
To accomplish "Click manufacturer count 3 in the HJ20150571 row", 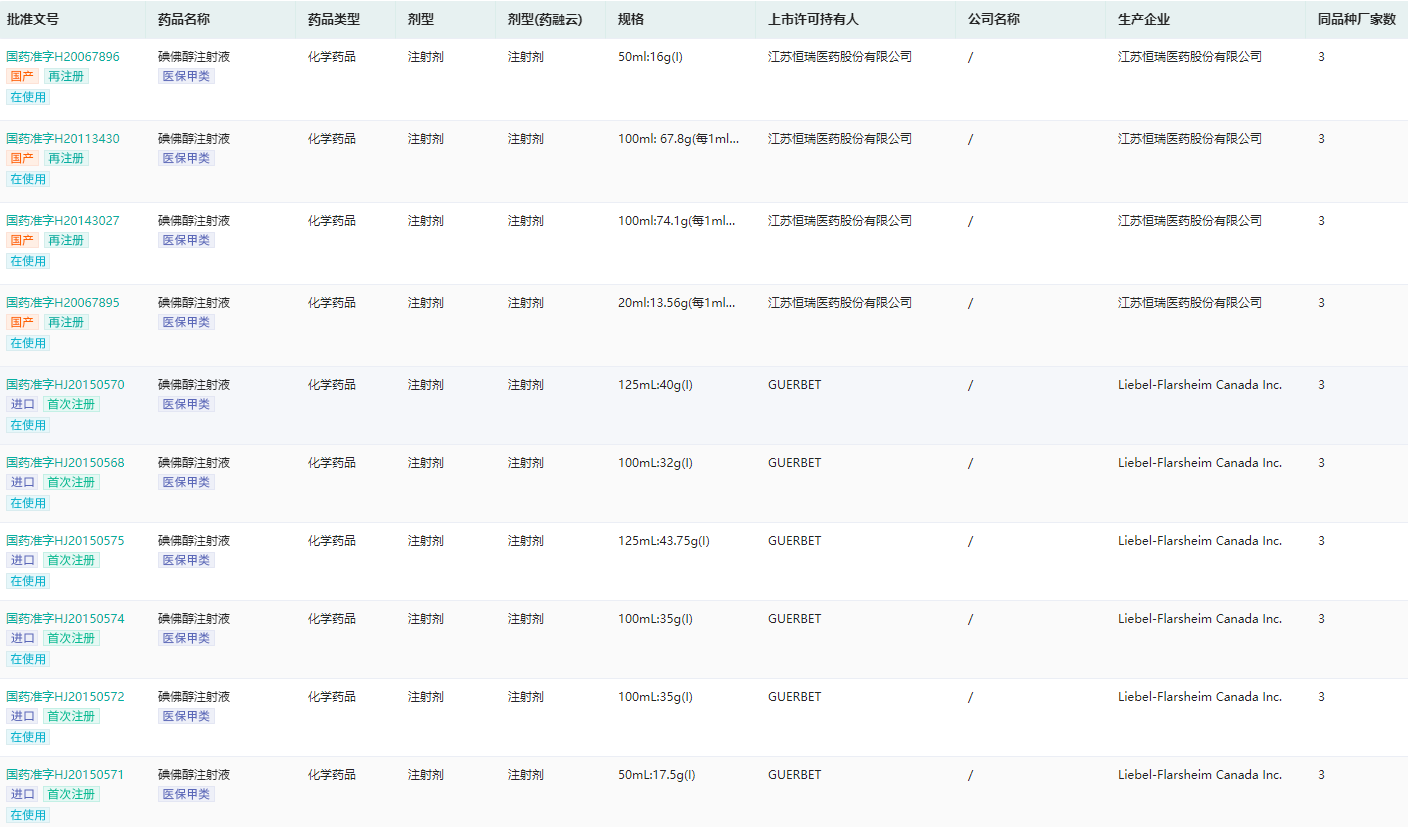I will tap(1321, 775).
